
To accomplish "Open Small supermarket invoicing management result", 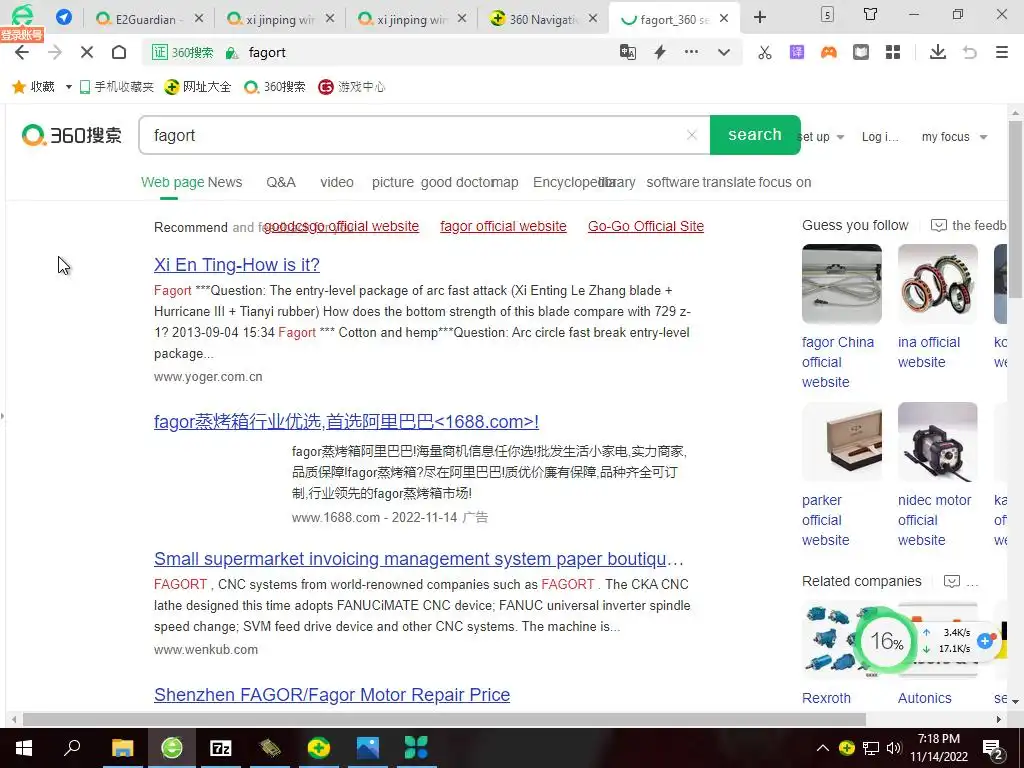I will (x=419, y=559).
